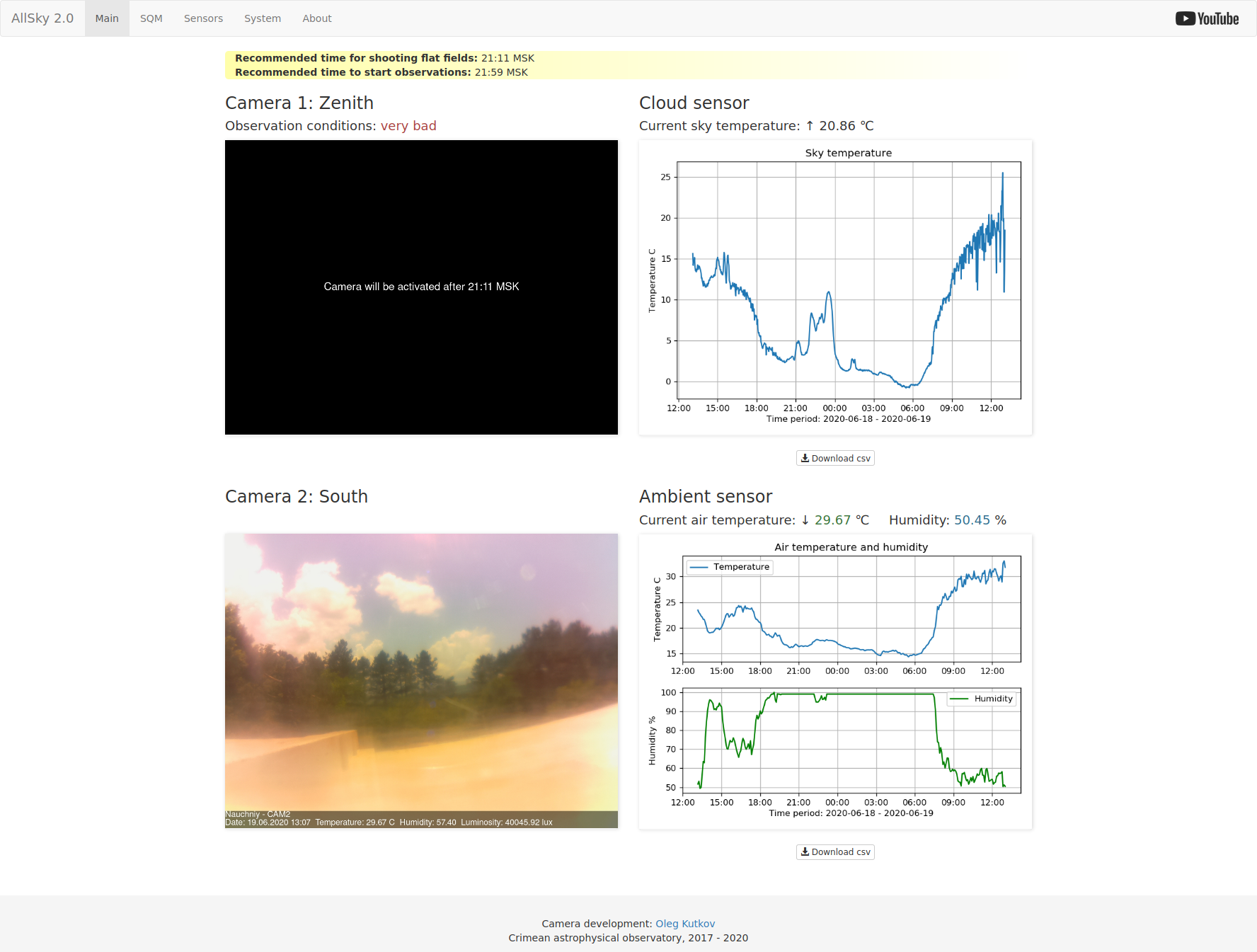Click the 29.67 air temperature value
Image resolution: width=1257 pixels, height=952 pixels.
pos(832,520)
